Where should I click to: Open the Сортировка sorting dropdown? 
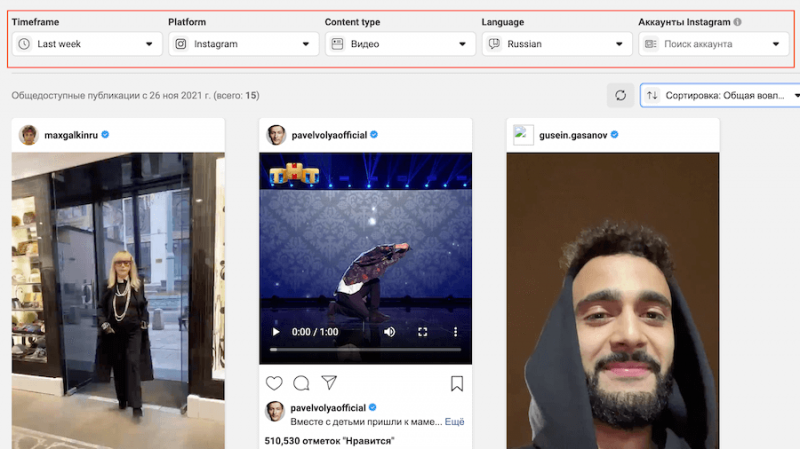722,95
